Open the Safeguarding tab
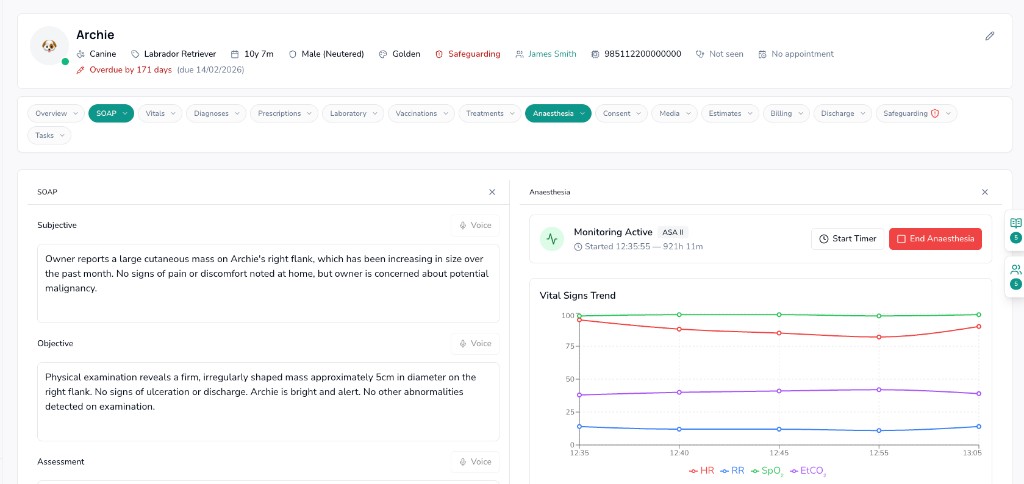 point(916,114)
